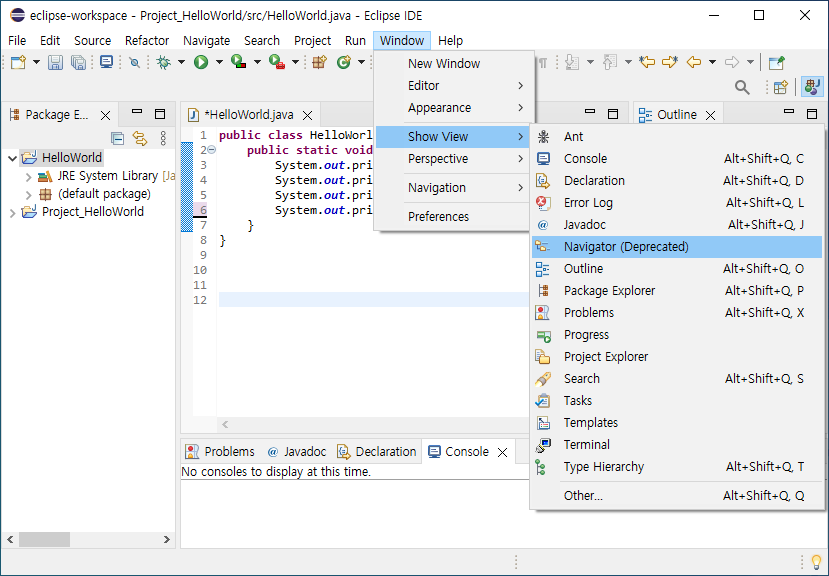Viewport: 829px width, 576px height.
Task: Collapse the HelloWorld project node
Action: coord(13,158)
